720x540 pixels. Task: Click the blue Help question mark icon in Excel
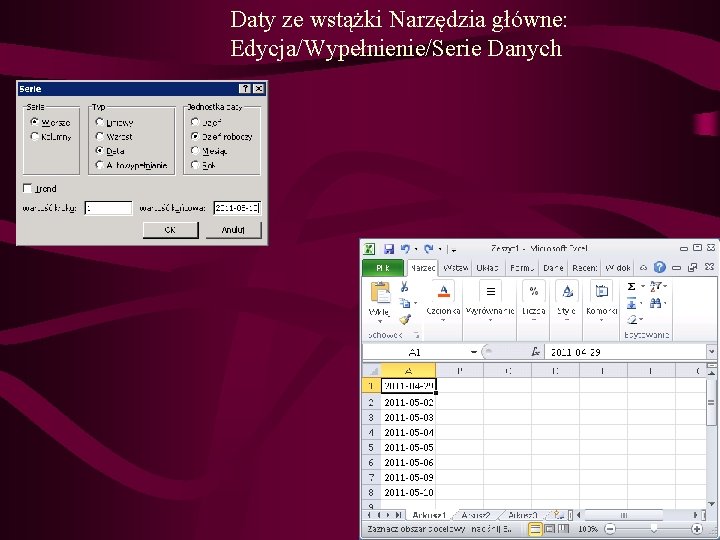(x=659, y=267)
